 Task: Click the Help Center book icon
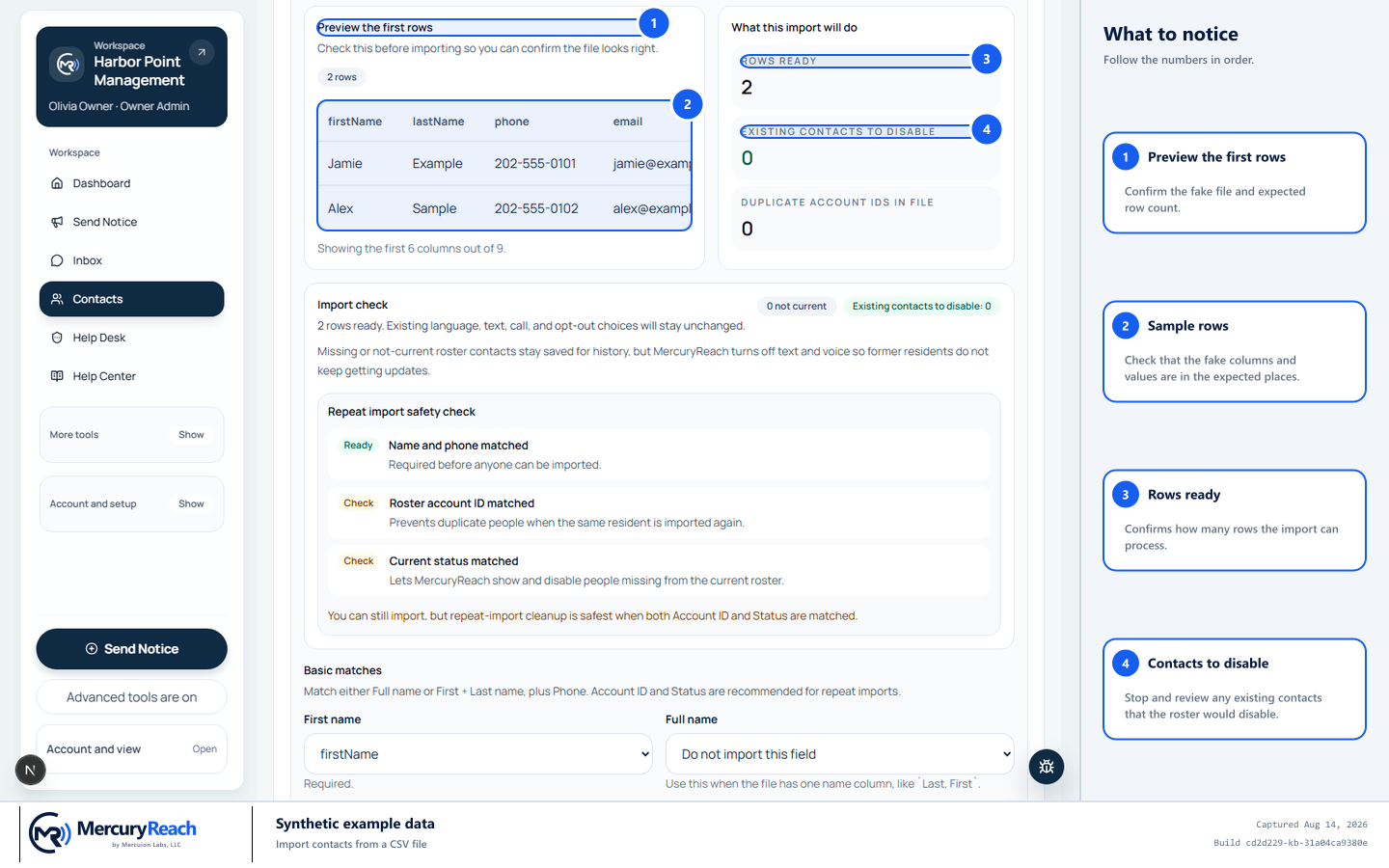coord(57,376)
